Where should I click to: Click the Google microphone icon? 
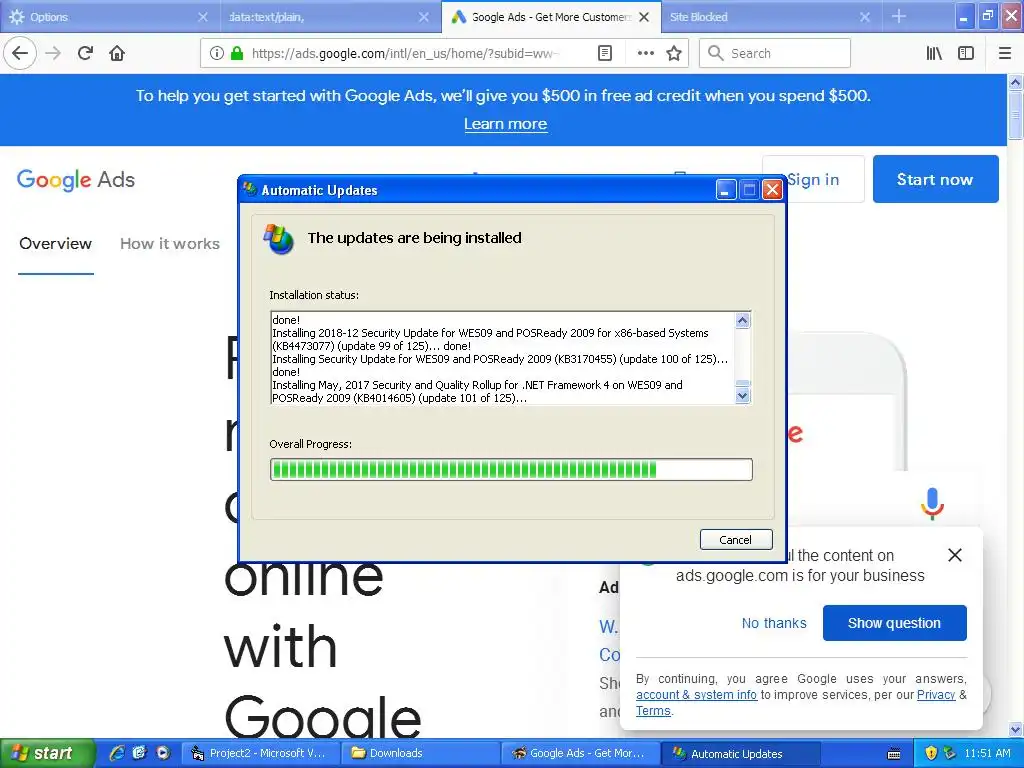pos(932,504)
